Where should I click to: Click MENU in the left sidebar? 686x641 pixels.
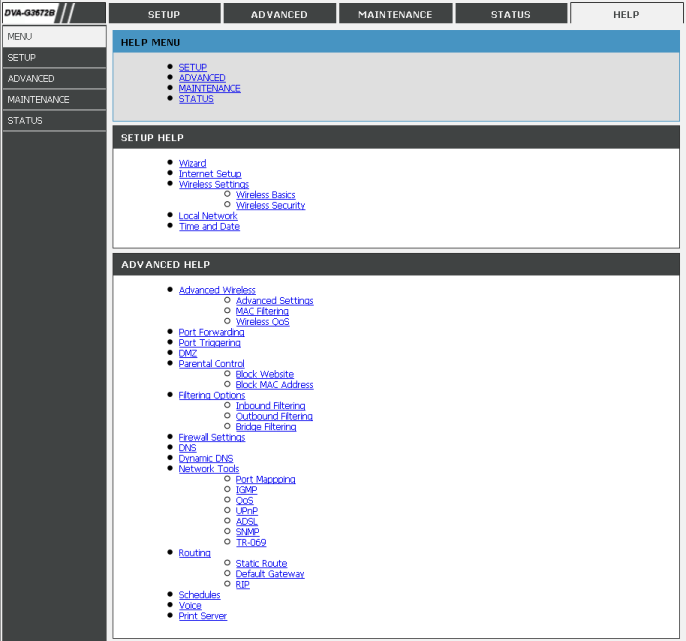(54, 36)
